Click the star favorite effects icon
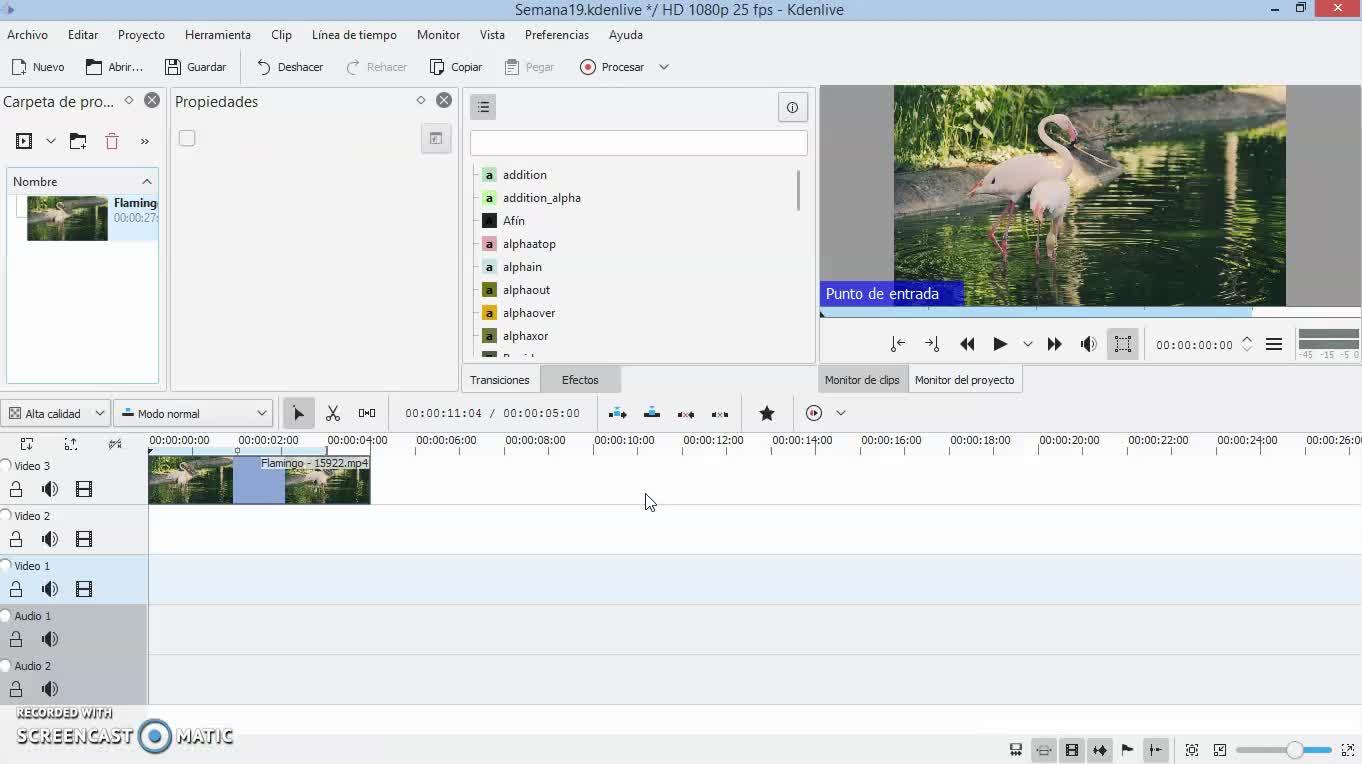The height and width of the screenshot is (764, 1362). coord(767,414)
